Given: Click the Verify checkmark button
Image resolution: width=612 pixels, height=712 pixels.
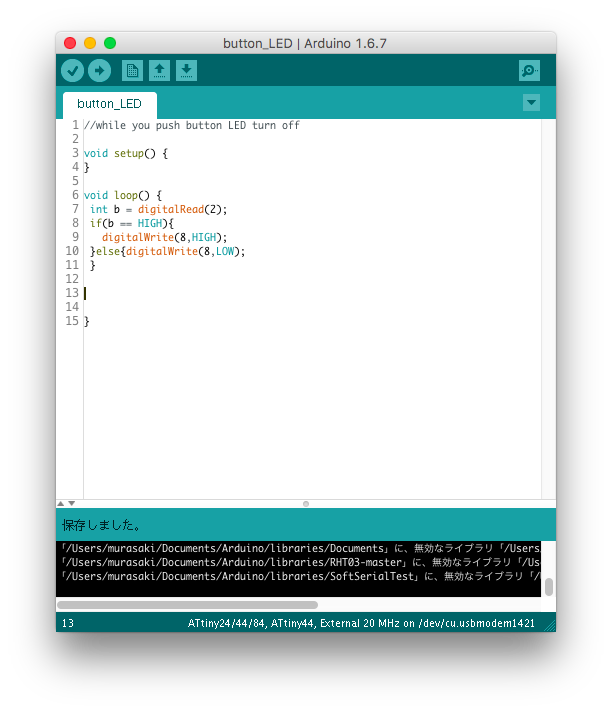Looking at the screenshot, I should coord(72,71).
